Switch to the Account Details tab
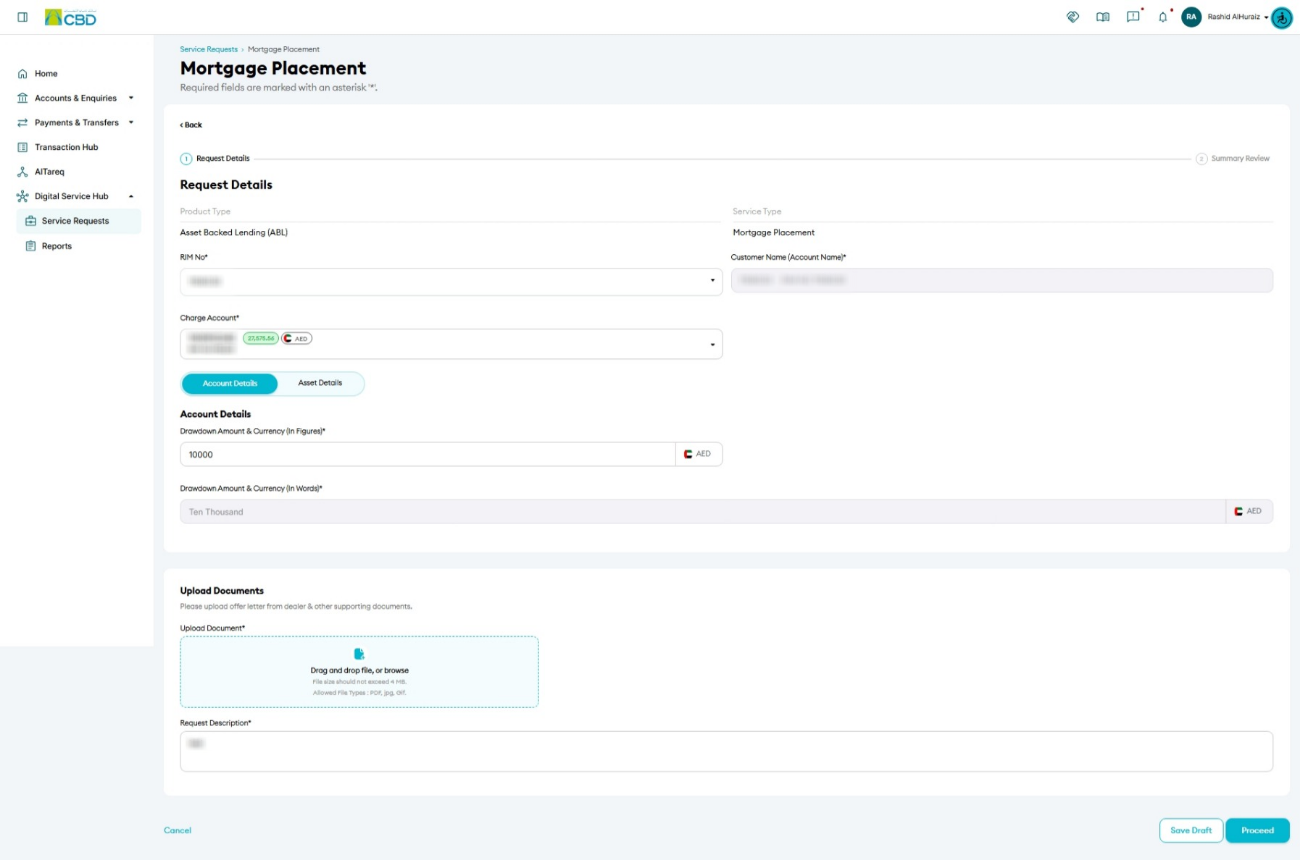Image resolution: width=1300 pixels, height=860 pixels. click(x=230, y=384)
